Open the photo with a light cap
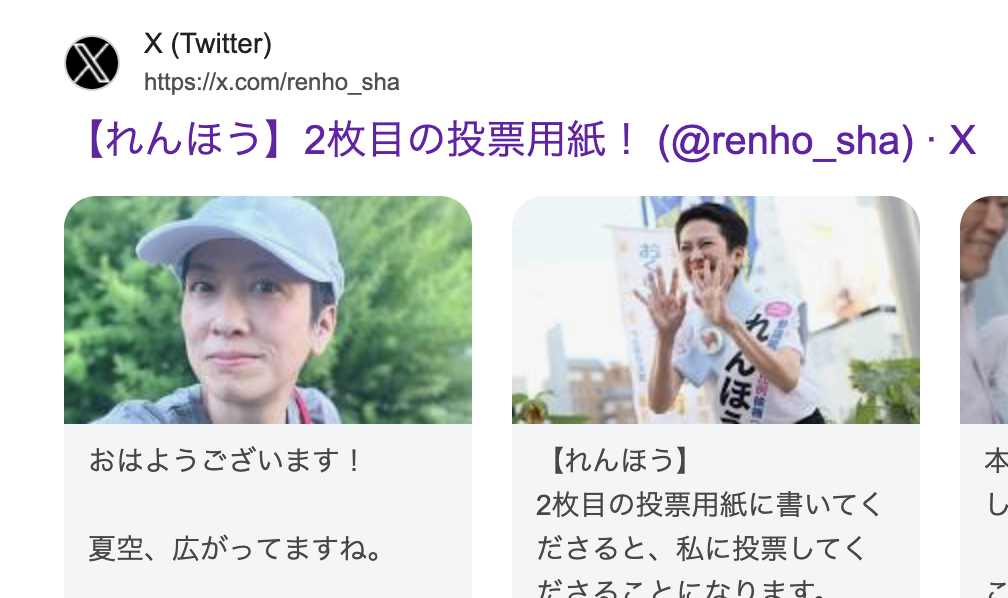 (268, 310)
